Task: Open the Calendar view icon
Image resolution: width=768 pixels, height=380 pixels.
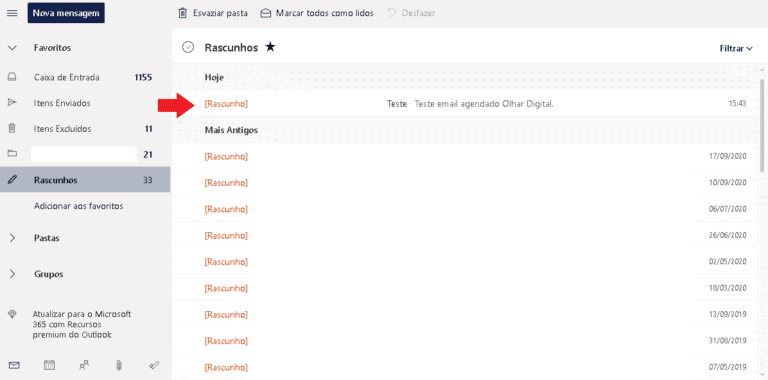Action: [49, 365]
